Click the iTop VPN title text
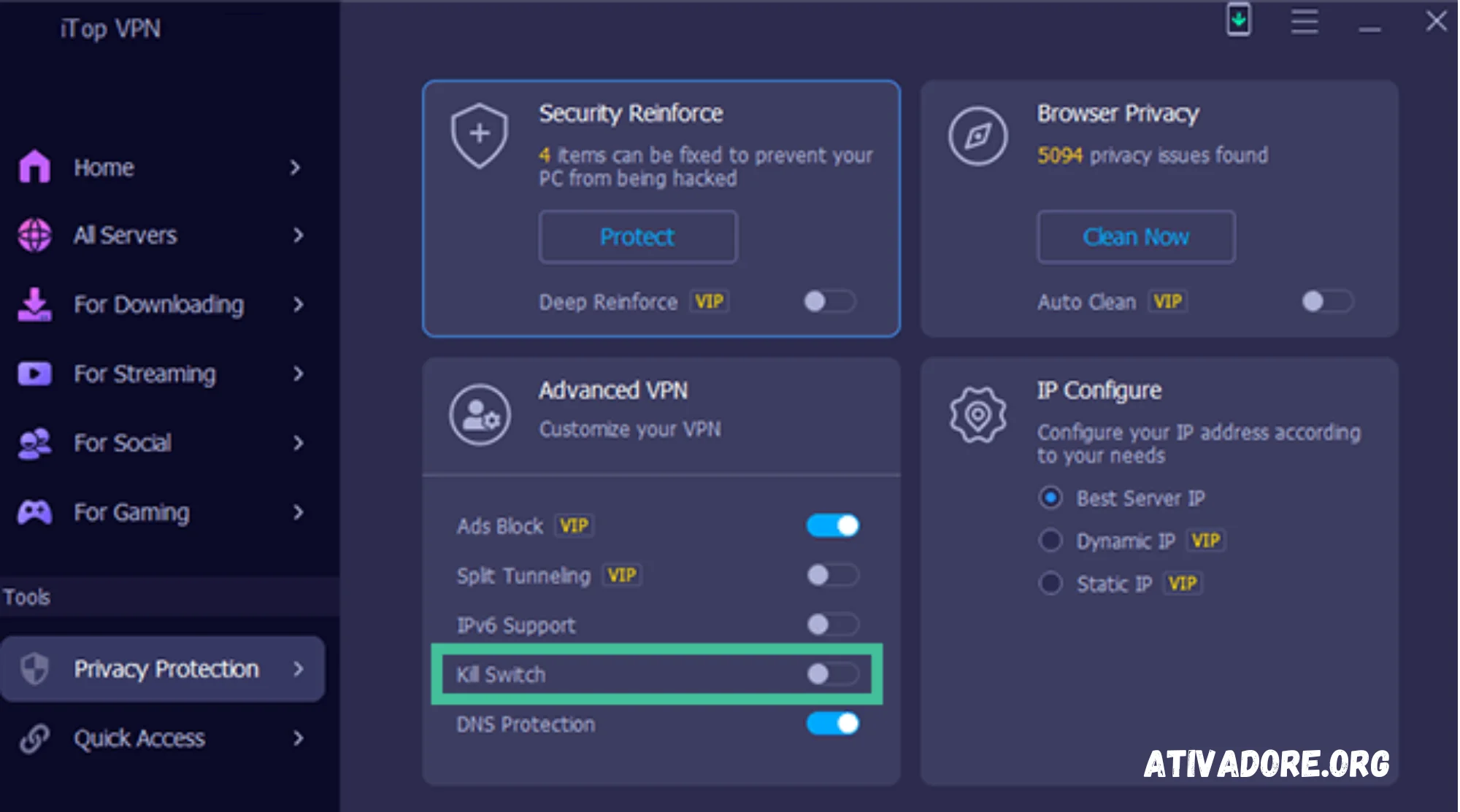This screenshot has width=1460, height=812. (110, 28)
